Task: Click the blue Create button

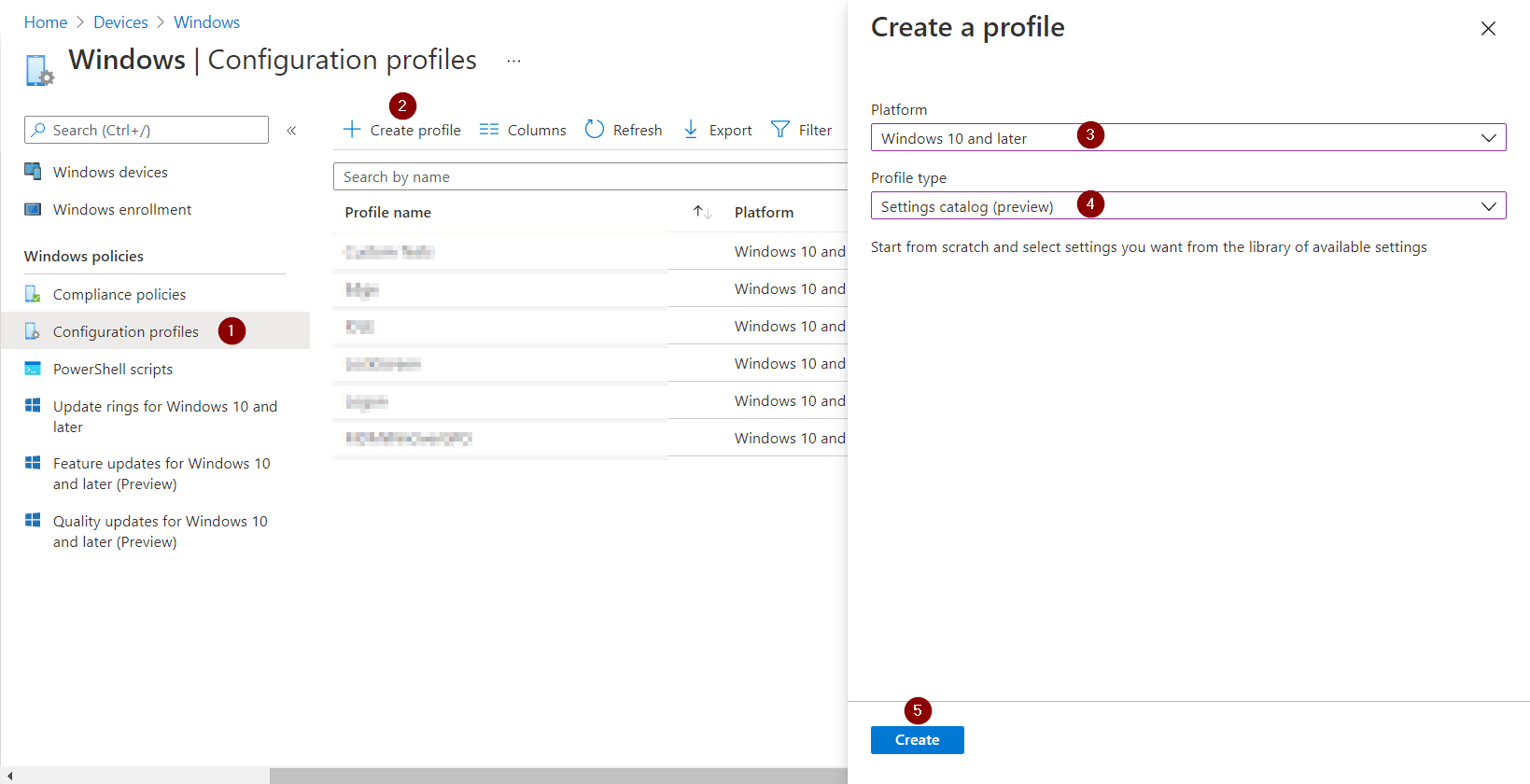Action: [x=918, y=740]
